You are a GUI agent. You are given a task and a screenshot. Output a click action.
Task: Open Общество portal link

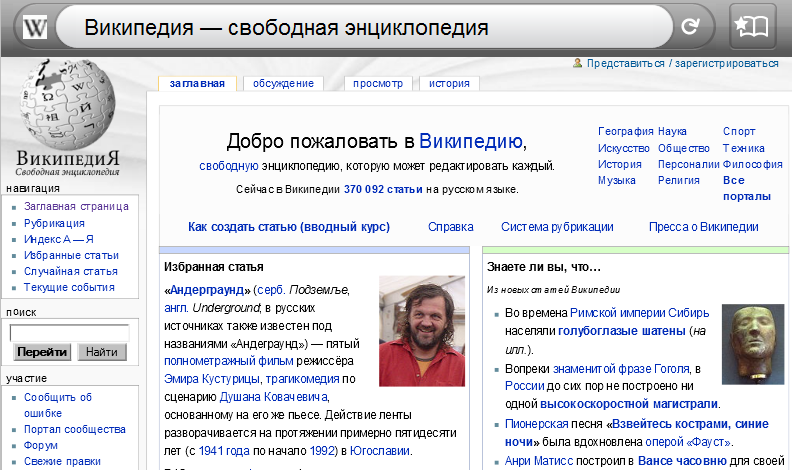coord(683,148)
